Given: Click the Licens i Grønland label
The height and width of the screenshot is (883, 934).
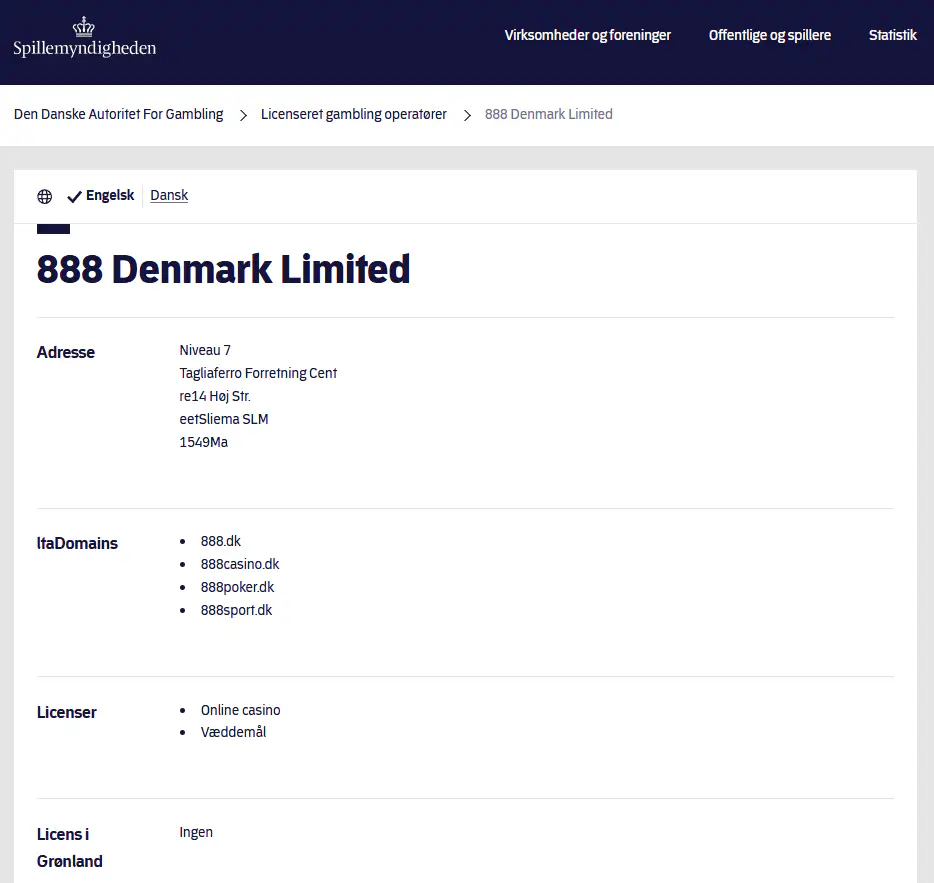Looking at the screenshot, I should click(x=70, y=848).
